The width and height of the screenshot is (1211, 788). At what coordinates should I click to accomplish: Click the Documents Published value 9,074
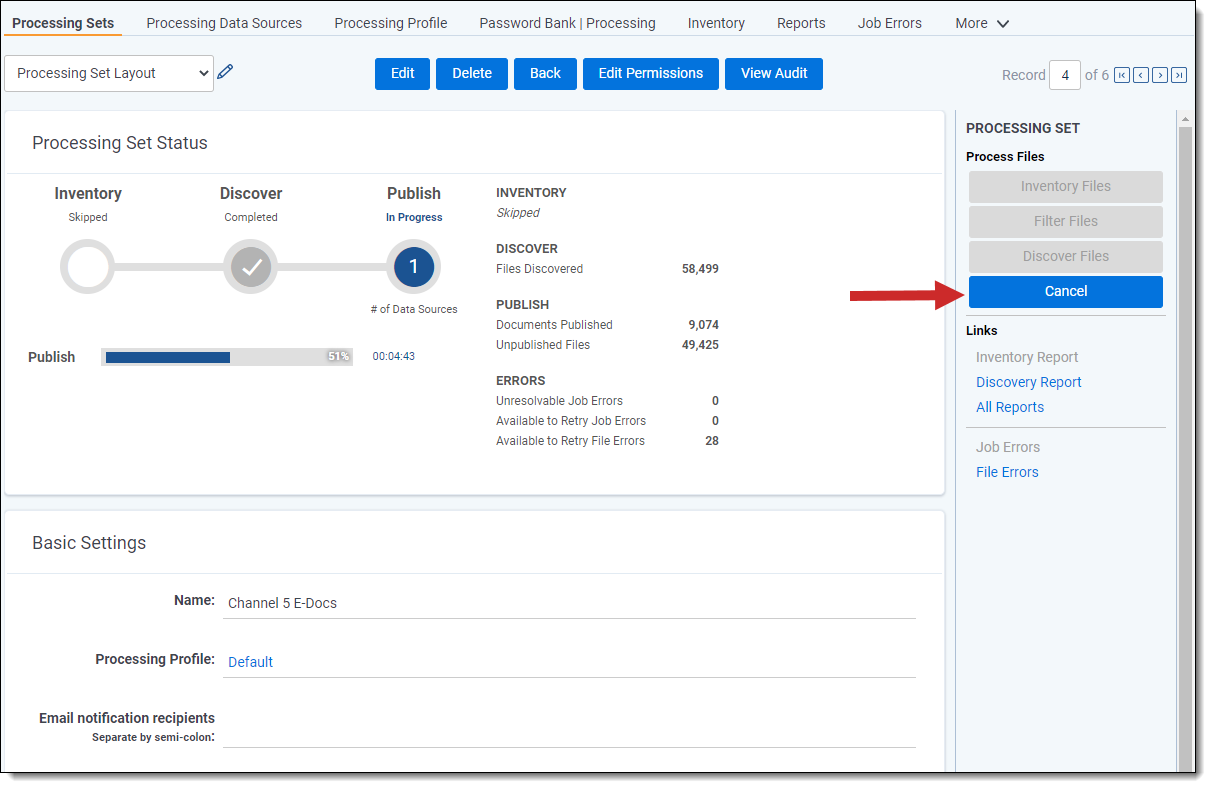pos(703,325)
